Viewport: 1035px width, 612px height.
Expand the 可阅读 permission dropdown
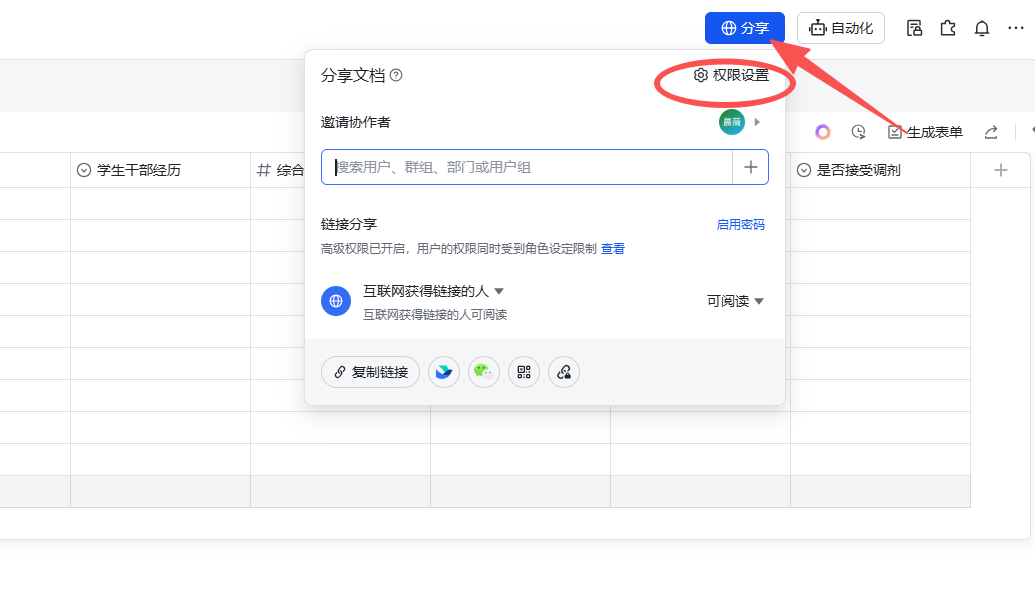pos(735,301)
